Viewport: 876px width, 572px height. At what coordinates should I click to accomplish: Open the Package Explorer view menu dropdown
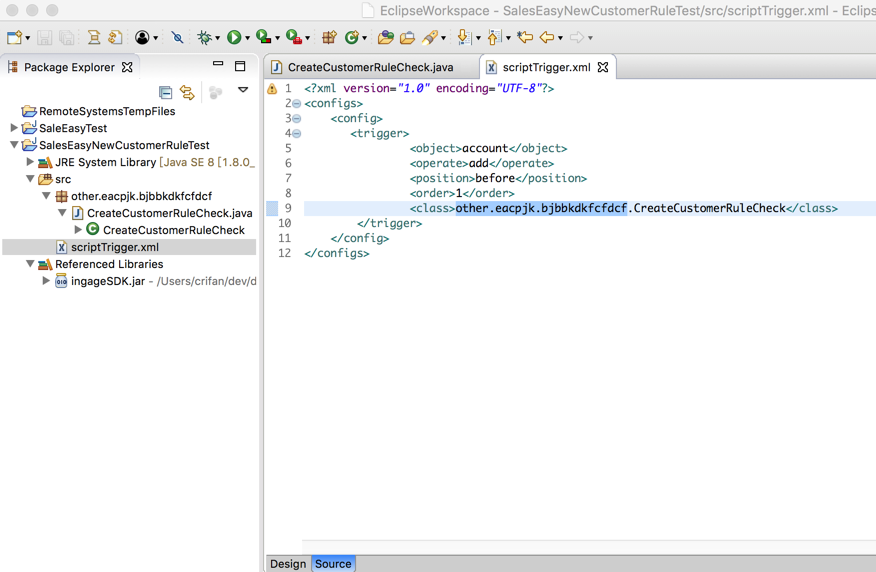(x=243, y=91)
